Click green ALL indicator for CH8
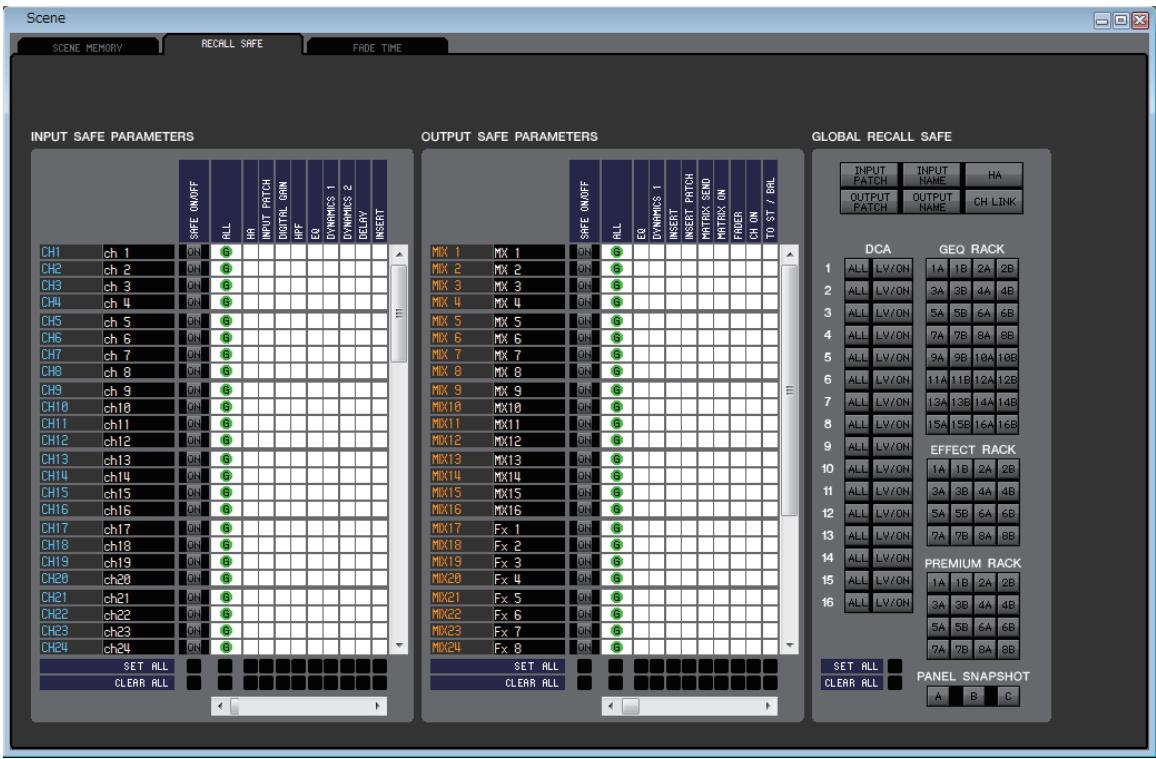This screenshot has width=1156, height=759. click(x=226, y=371)
